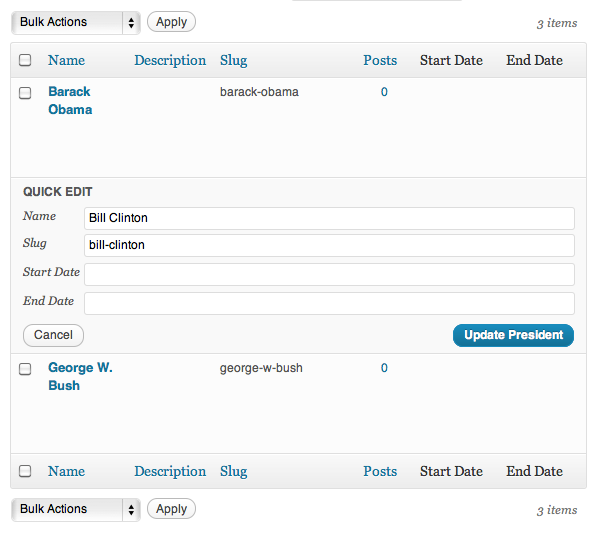The width and height of the screenshot is (600, 535).
Task: Click the Start Date footer column label
Action: [451, 471]
